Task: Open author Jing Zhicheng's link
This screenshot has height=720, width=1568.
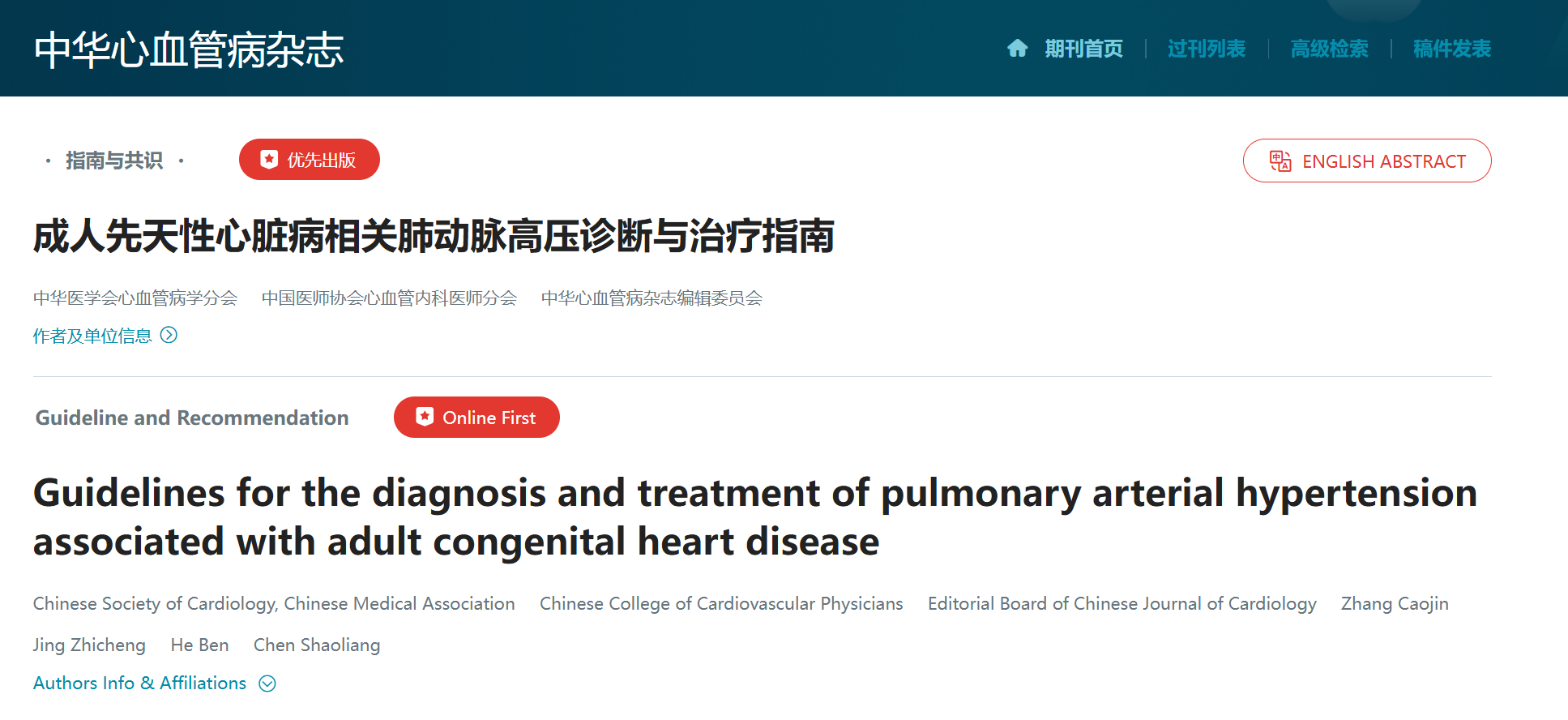Action: [x=89, y=645]
